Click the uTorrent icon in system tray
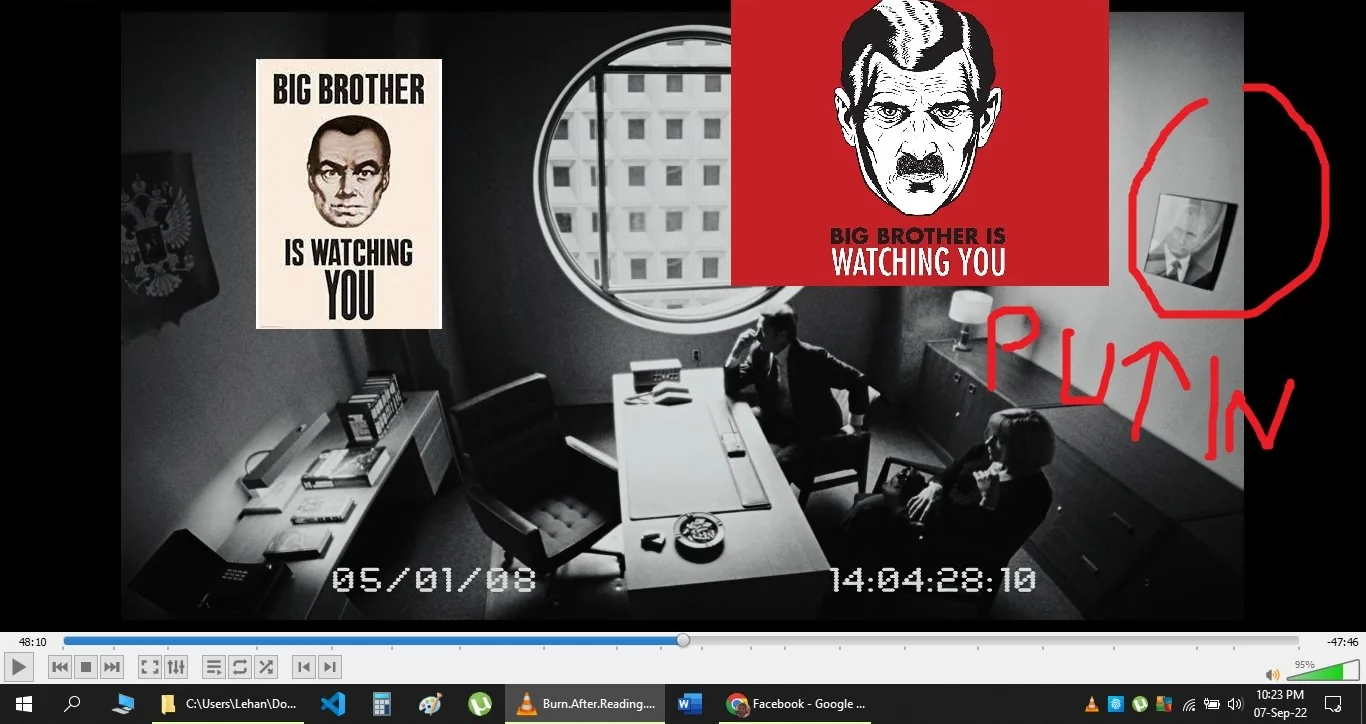 [1140, 704]
